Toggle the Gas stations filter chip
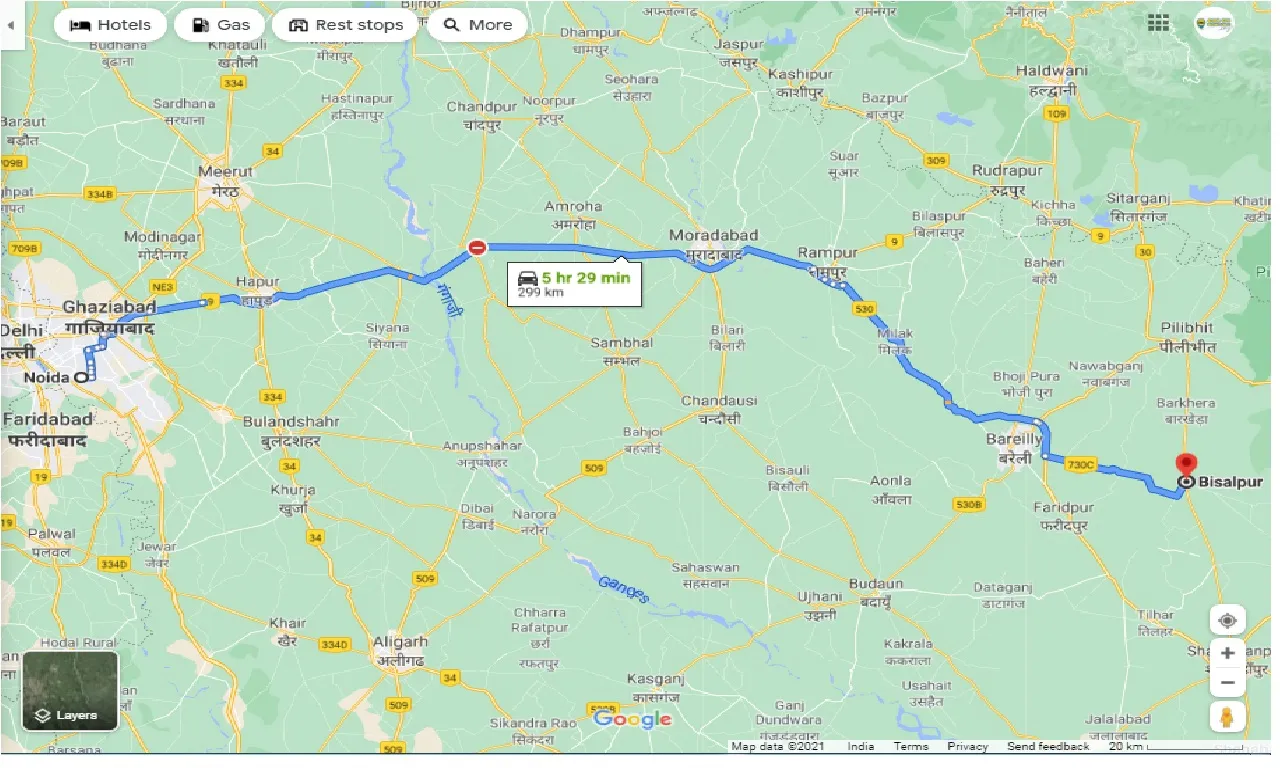Screen dimensions: 1280x768 220,25
